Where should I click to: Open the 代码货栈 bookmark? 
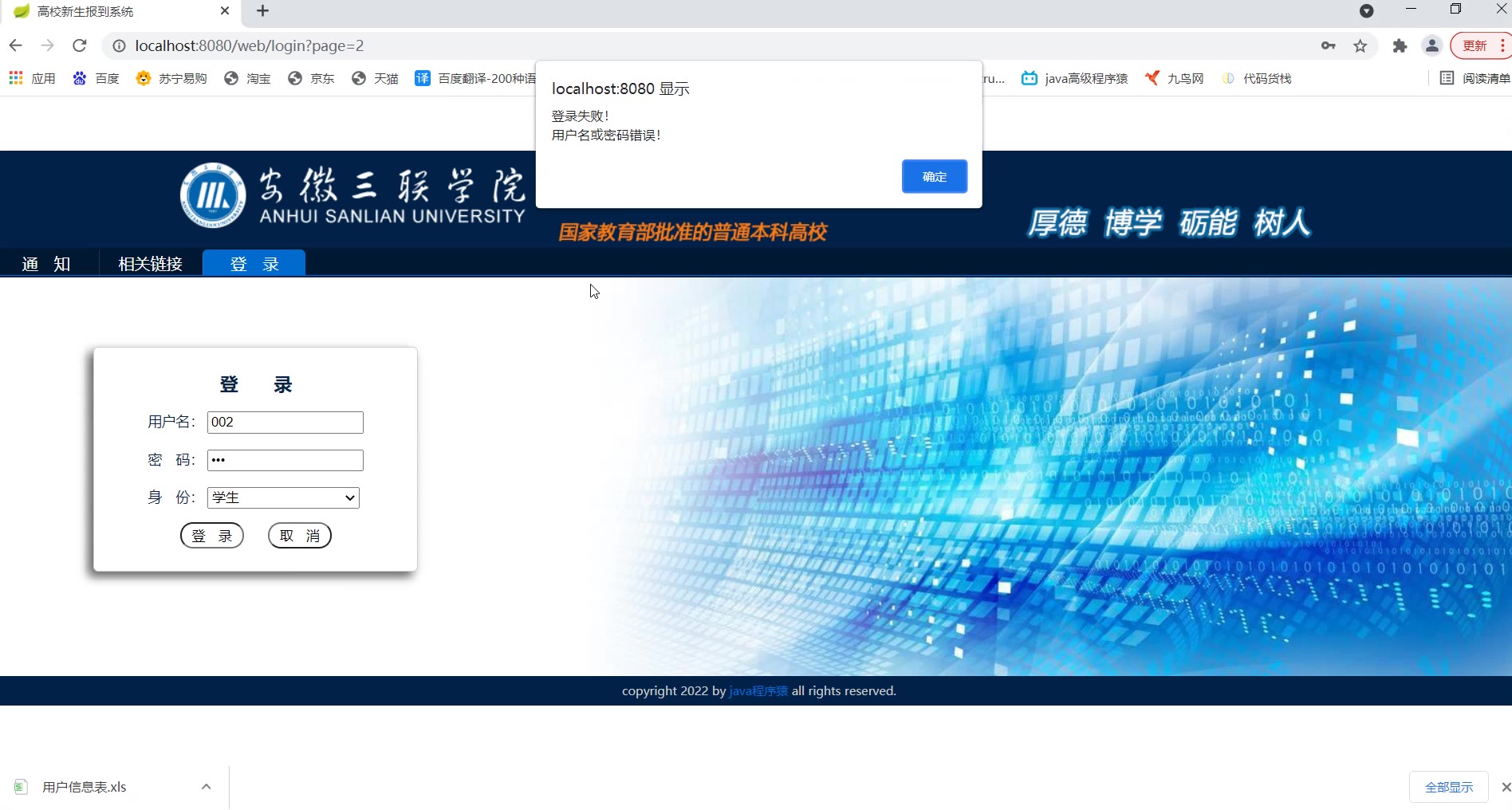[x=1256, y=78]
